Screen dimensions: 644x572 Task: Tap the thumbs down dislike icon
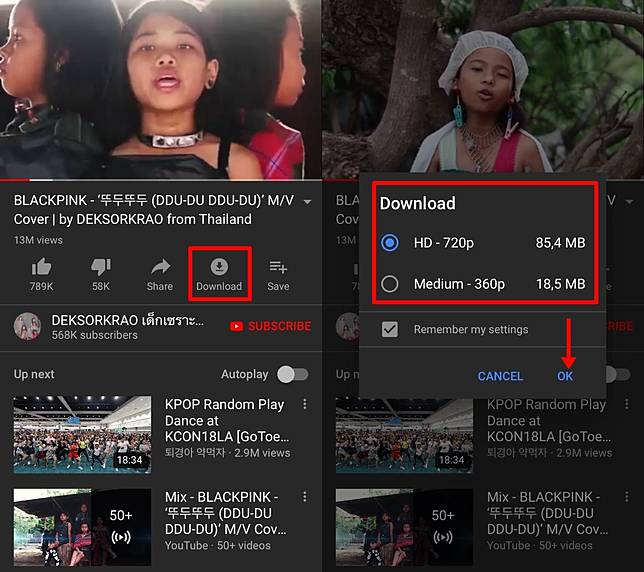coord(101,267)
